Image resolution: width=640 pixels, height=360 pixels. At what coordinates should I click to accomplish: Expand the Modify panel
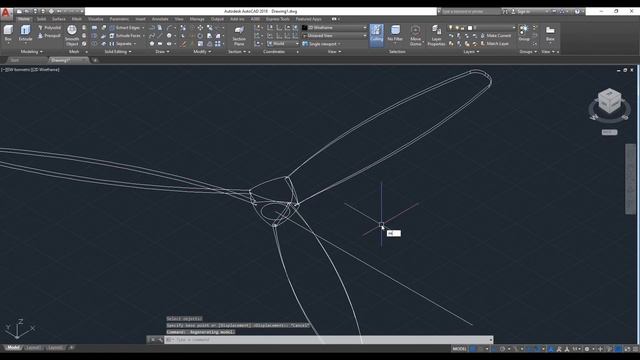click(202, 52)
